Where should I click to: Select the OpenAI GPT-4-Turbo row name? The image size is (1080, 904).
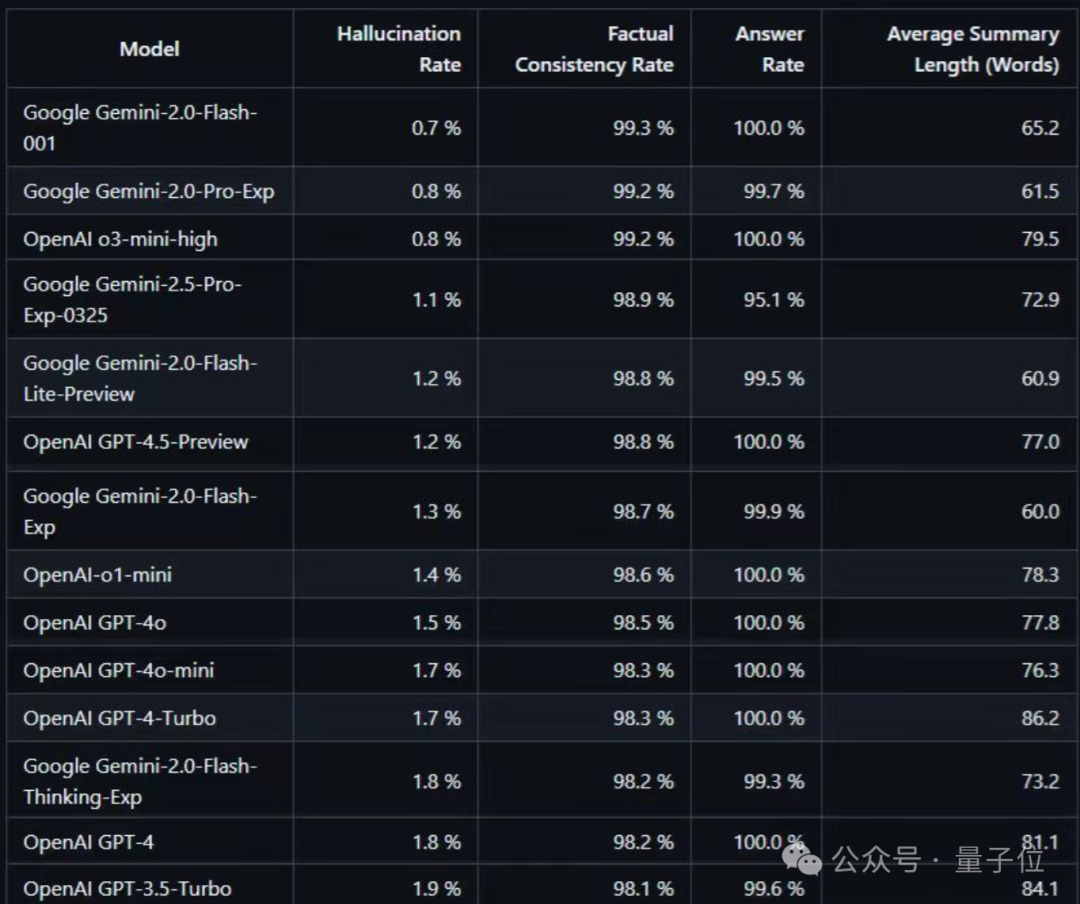pos(120,718)
